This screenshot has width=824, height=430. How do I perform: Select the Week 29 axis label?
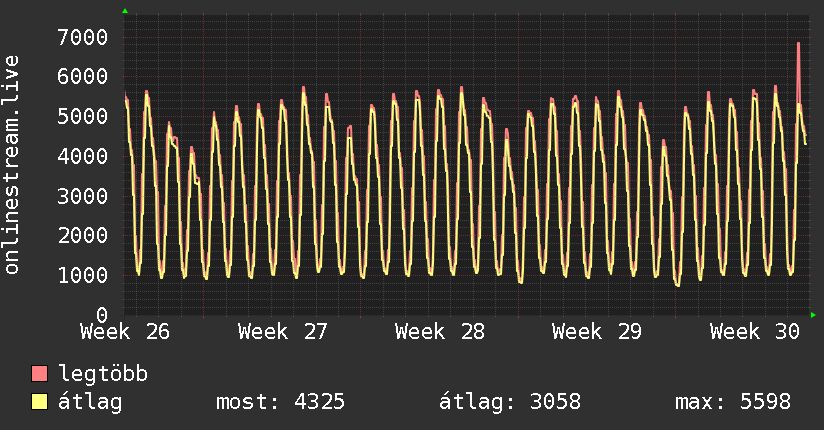pyautogui.click(x=597, y=332)
